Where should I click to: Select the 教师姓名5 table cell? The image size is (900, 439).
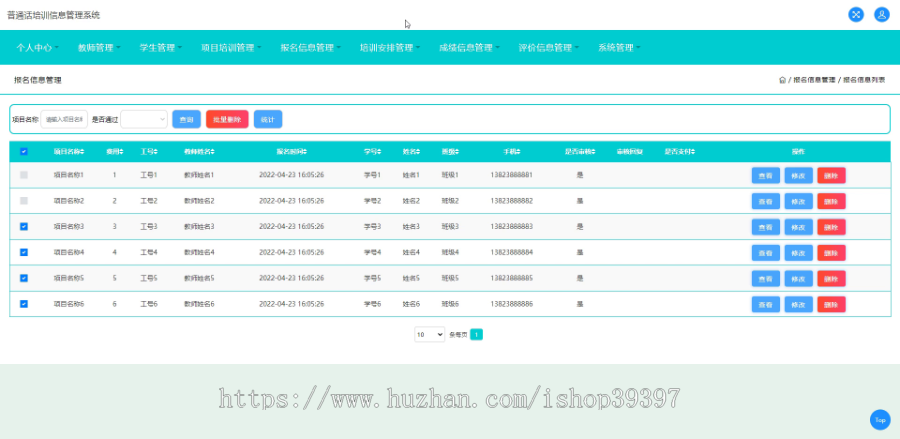(x=199, y=278)
